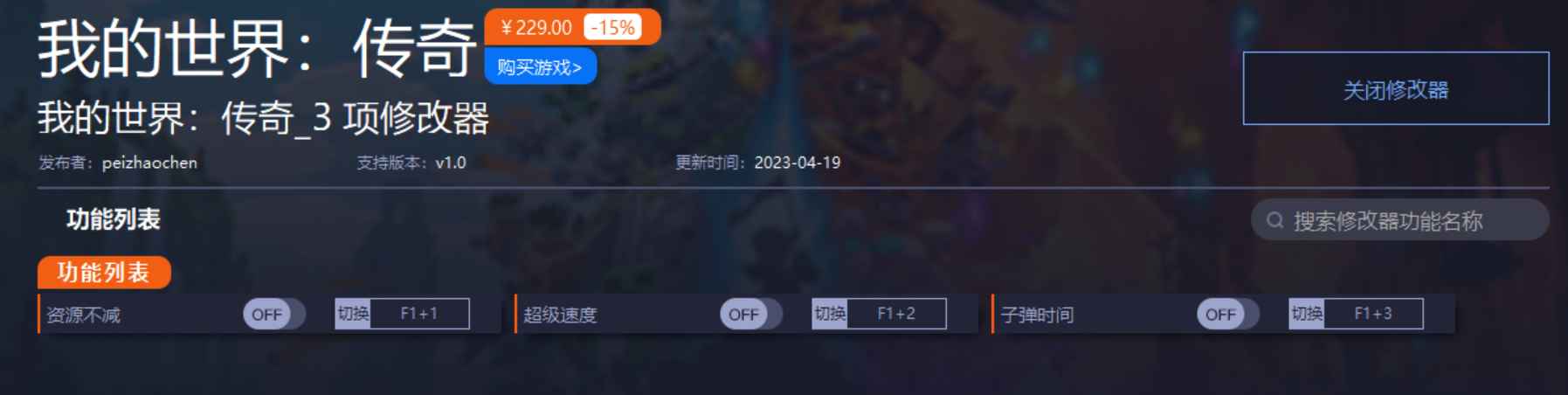Screen dimensions: 1568x395
Task: Toggle the 超级速度 OFF switch
Action: click(x=750, y=314)
